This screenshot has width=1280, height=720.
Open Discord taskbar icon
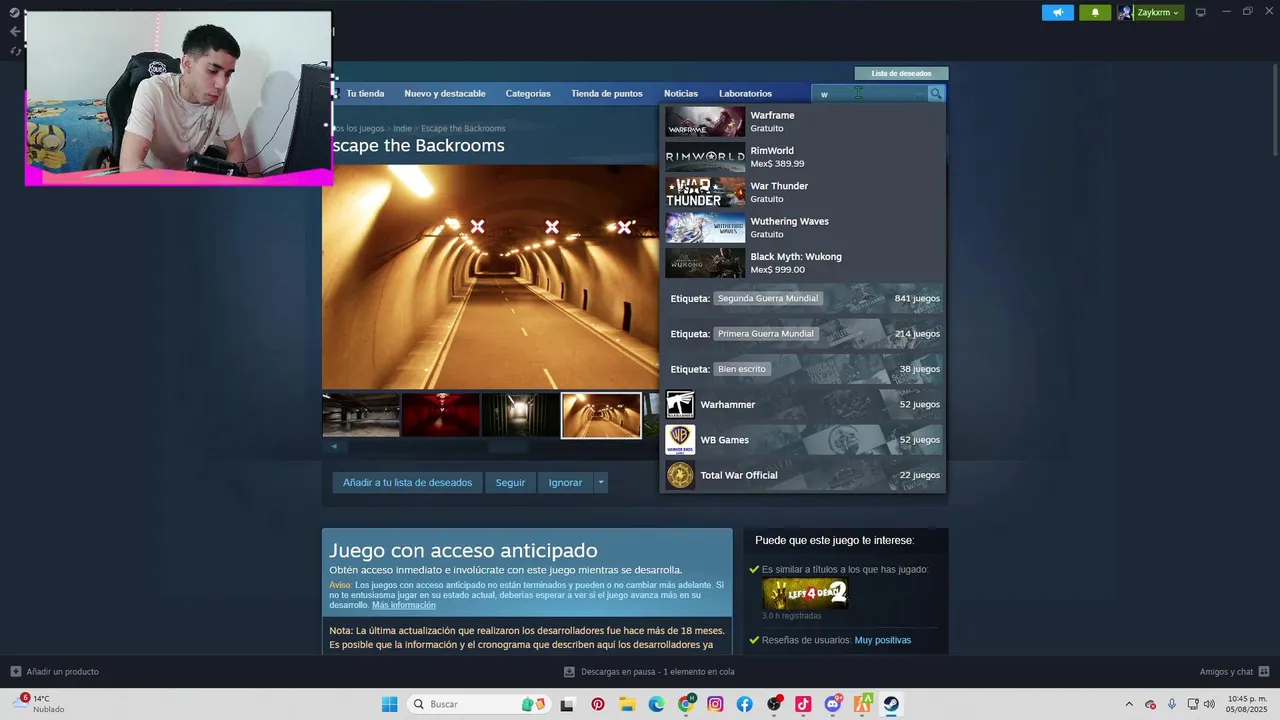click(833, 704)
